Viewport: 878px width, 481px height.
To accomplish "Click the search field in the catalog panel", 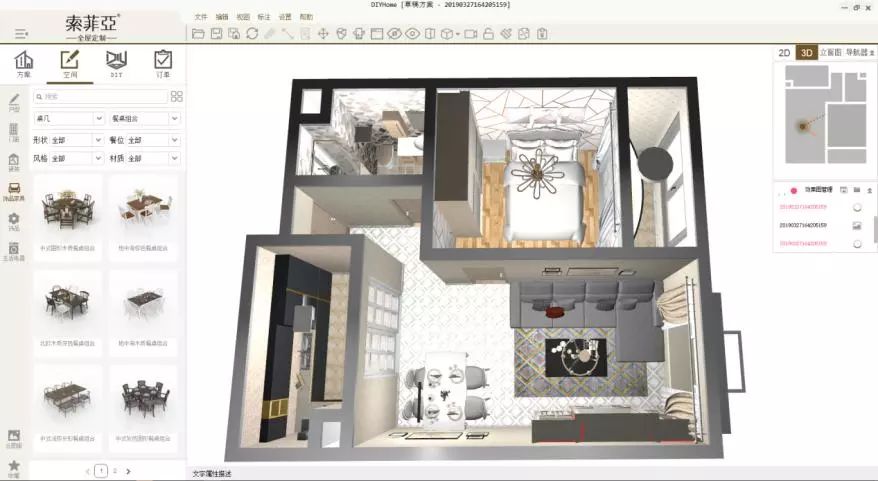I will click(x=100, y=96).
